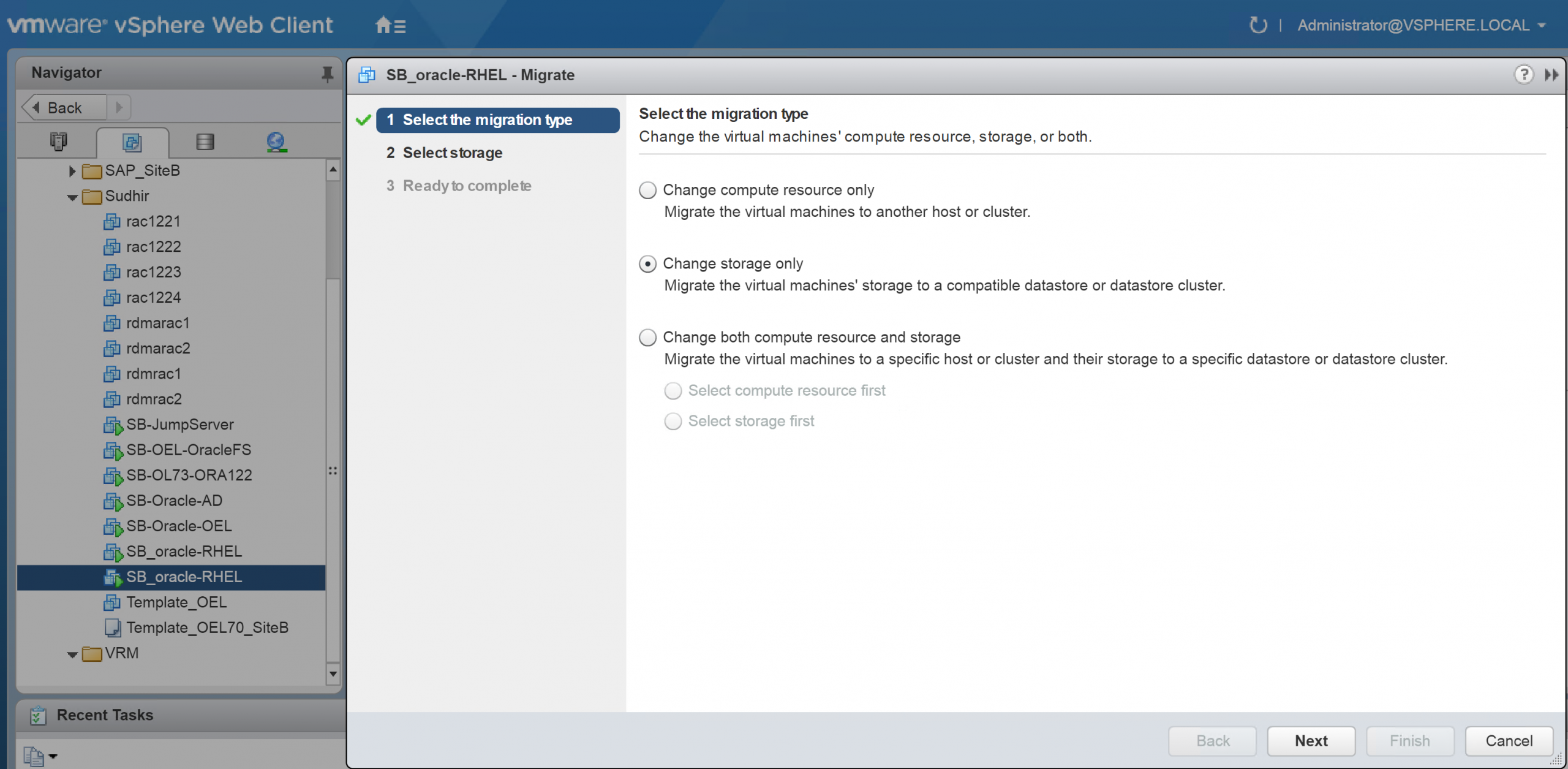Screen dimensions: 1568x769
Task: Select Change storage only radio button
Action: tap(647, 264)
